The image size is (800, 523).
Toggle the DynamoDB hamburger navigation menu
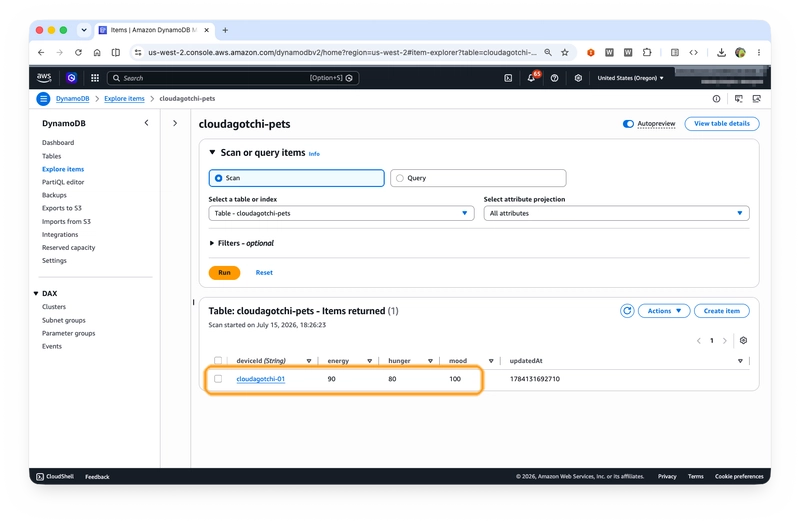coord(43,98)
